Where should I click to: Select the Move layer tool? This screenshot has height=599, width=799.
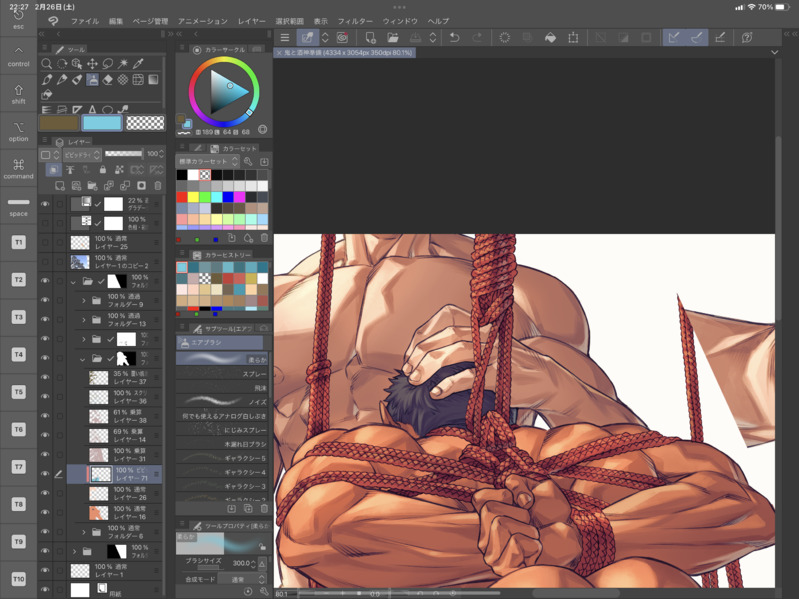coord(92,64)
